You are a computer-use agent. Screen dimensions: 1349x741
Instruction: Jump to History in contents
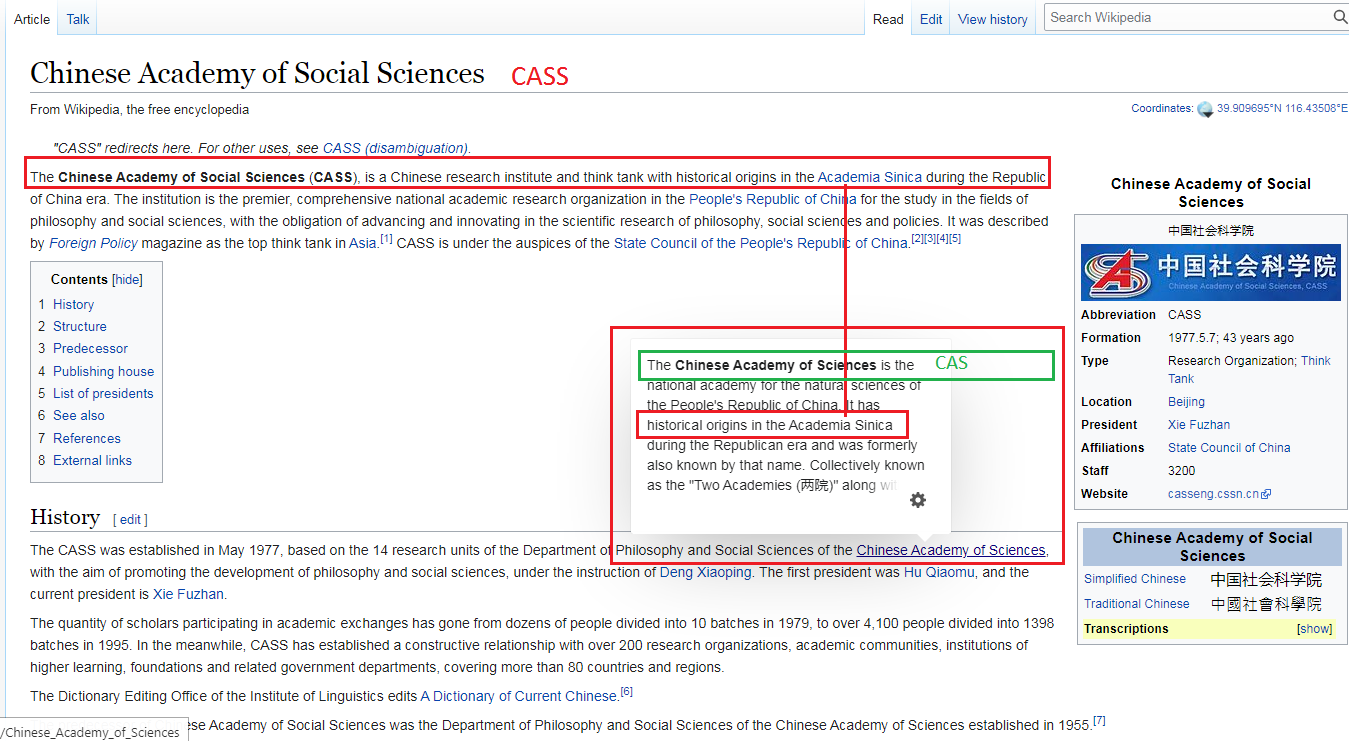pos(73,304)
